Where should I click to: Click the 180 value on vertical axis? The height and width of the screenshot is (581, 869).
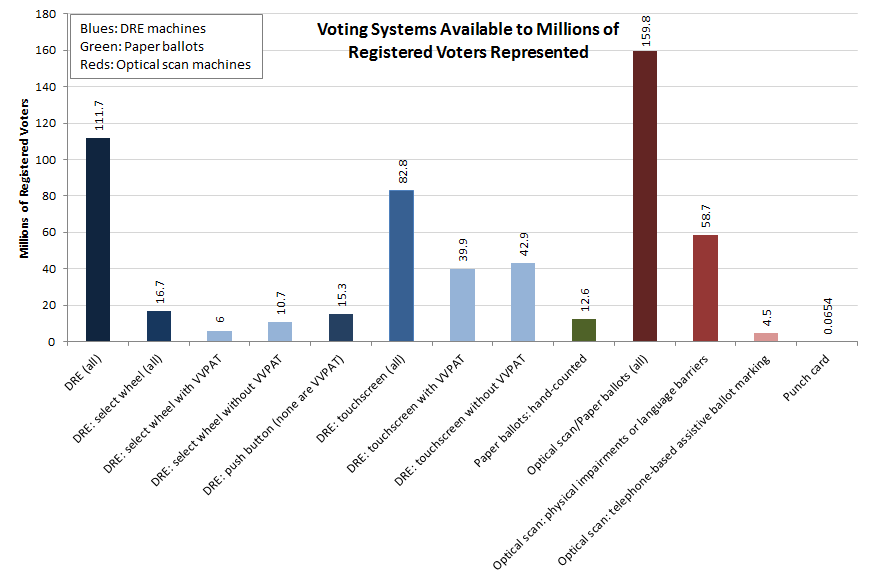(x=45, y=14)
